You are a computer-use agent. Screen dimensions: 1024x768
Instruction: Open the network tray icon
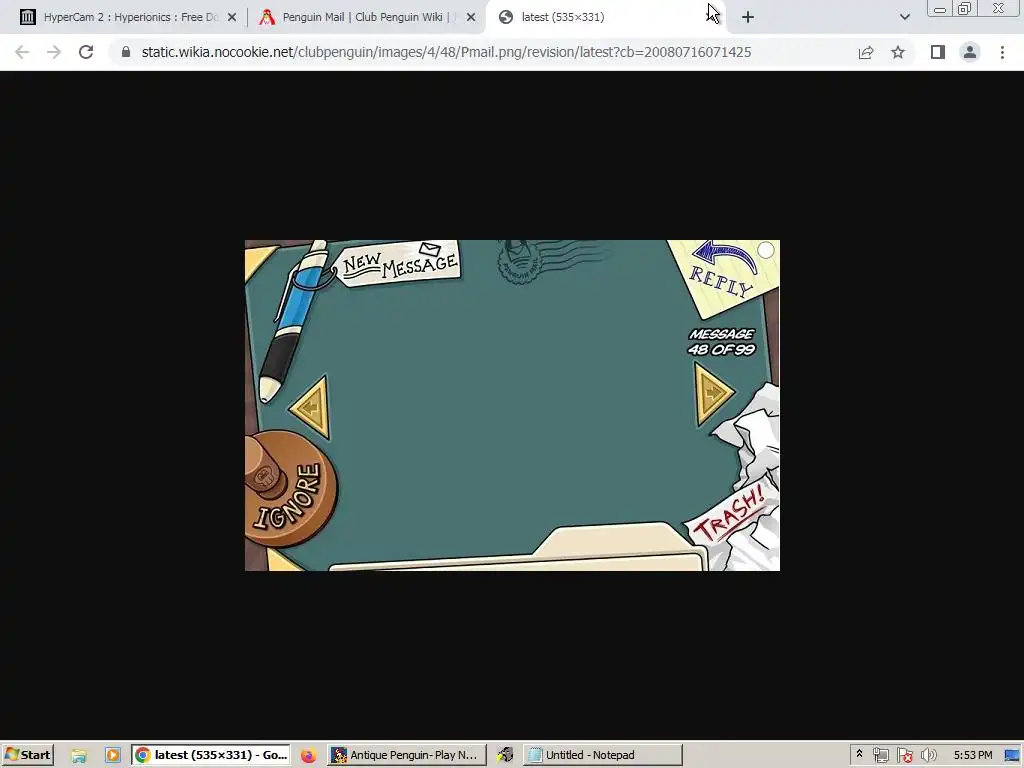(x=881, y=755)
